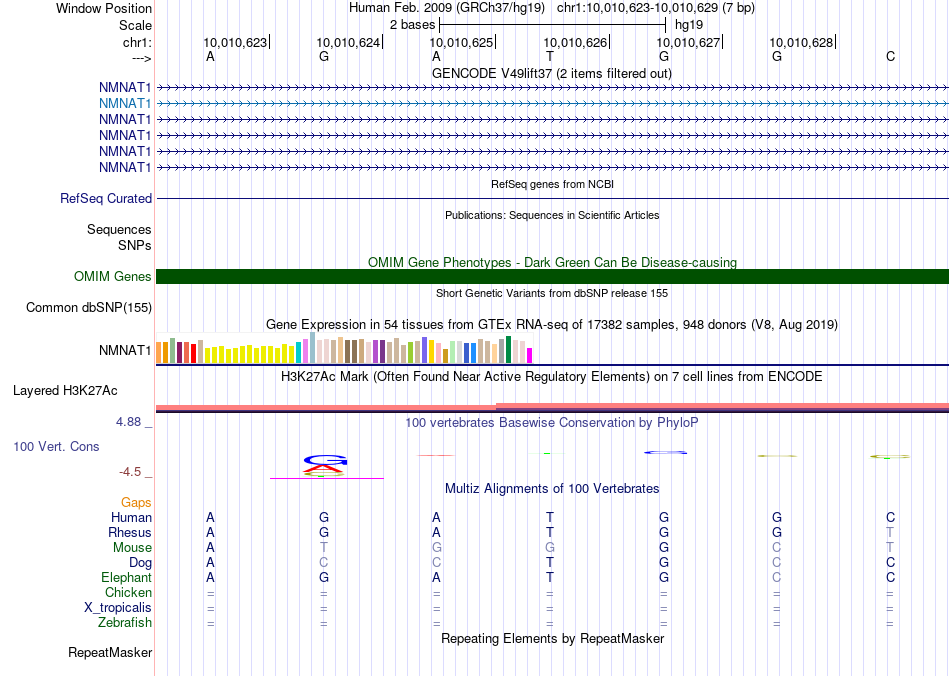Click the RepeatMasker track label
This screenshot has width=950, height=676.
click(x=110, y=652)
